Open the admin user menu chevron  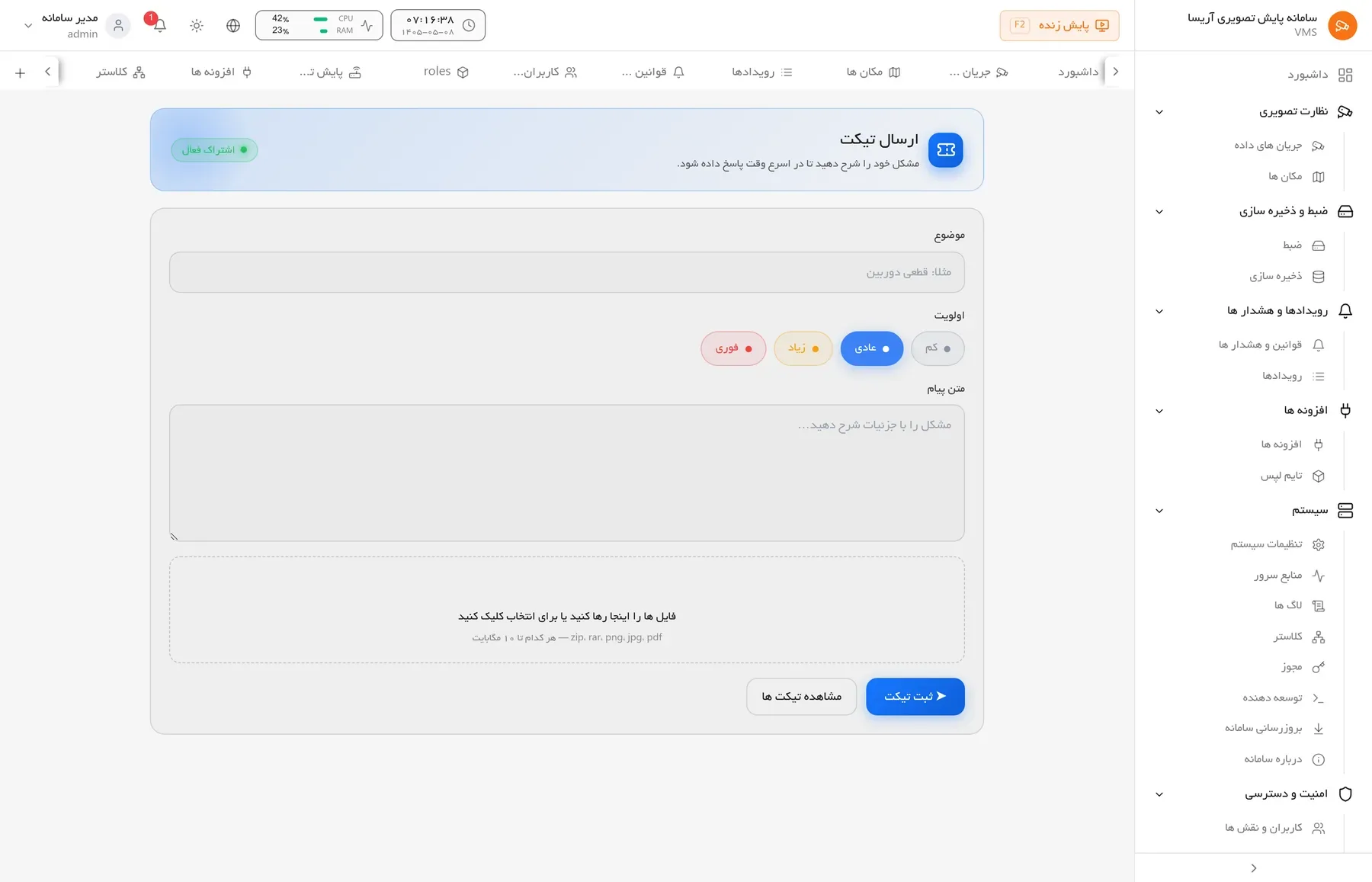pos(28,25)
